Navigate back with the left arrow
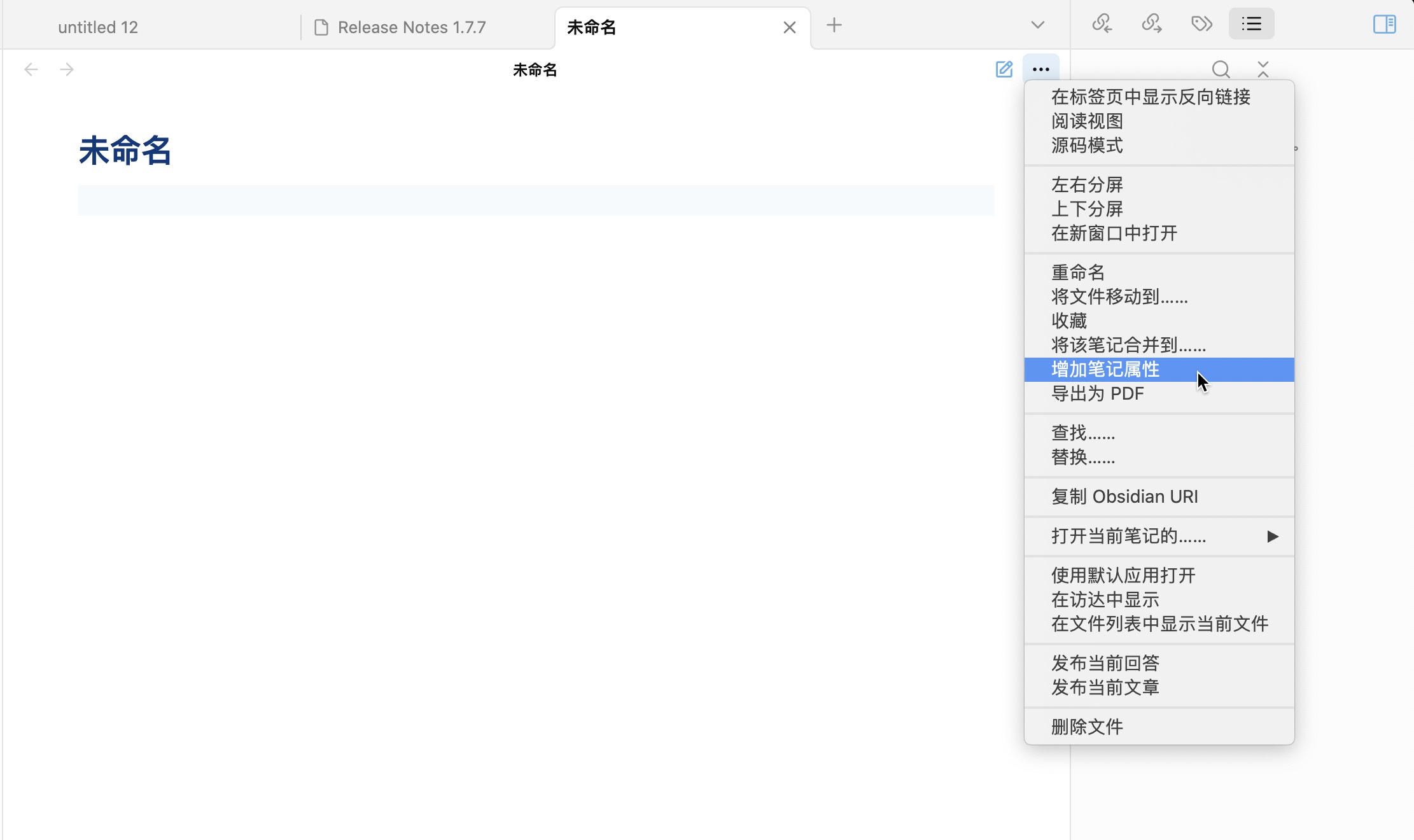Viewport: 1414px width, 840px height. pos(31,69)
